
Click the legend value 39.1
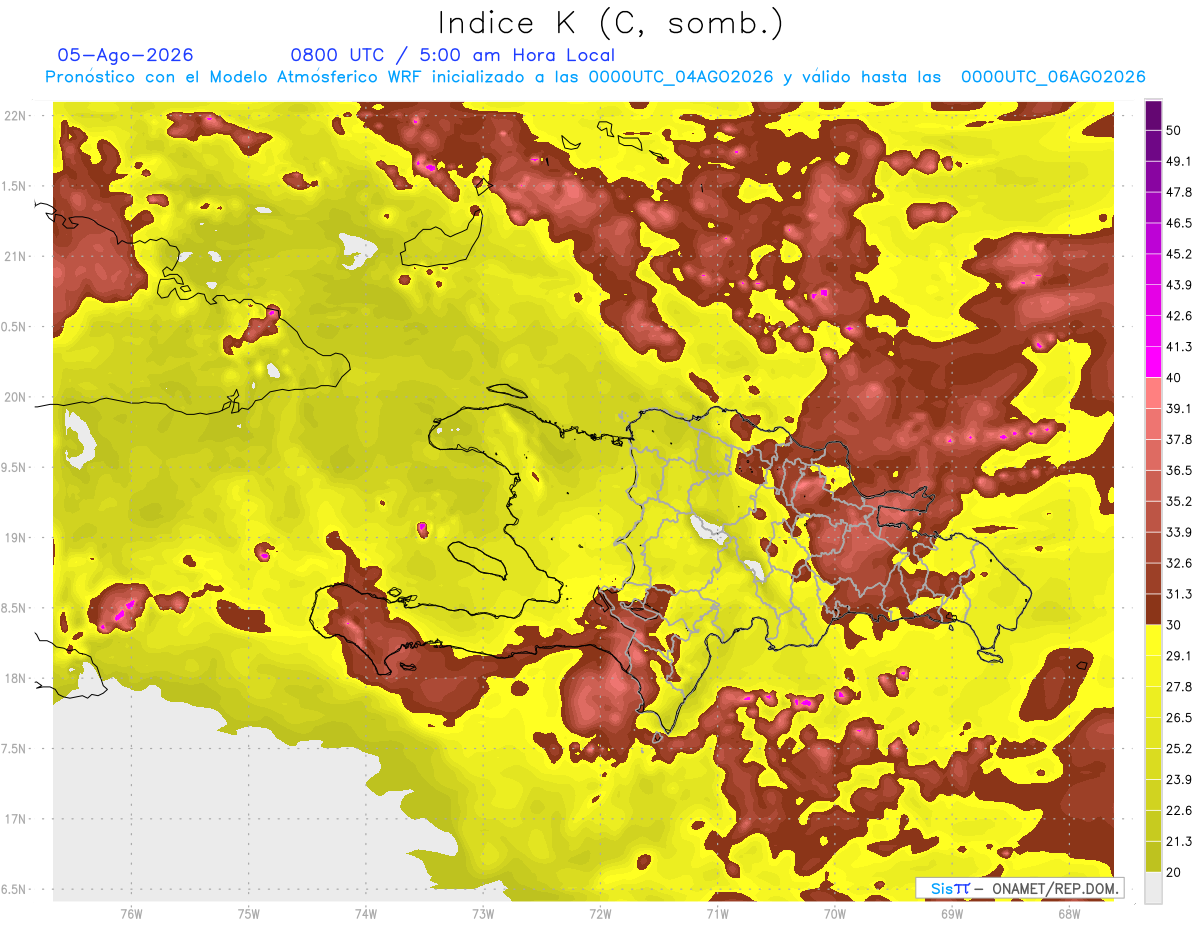pos(1179,408)
